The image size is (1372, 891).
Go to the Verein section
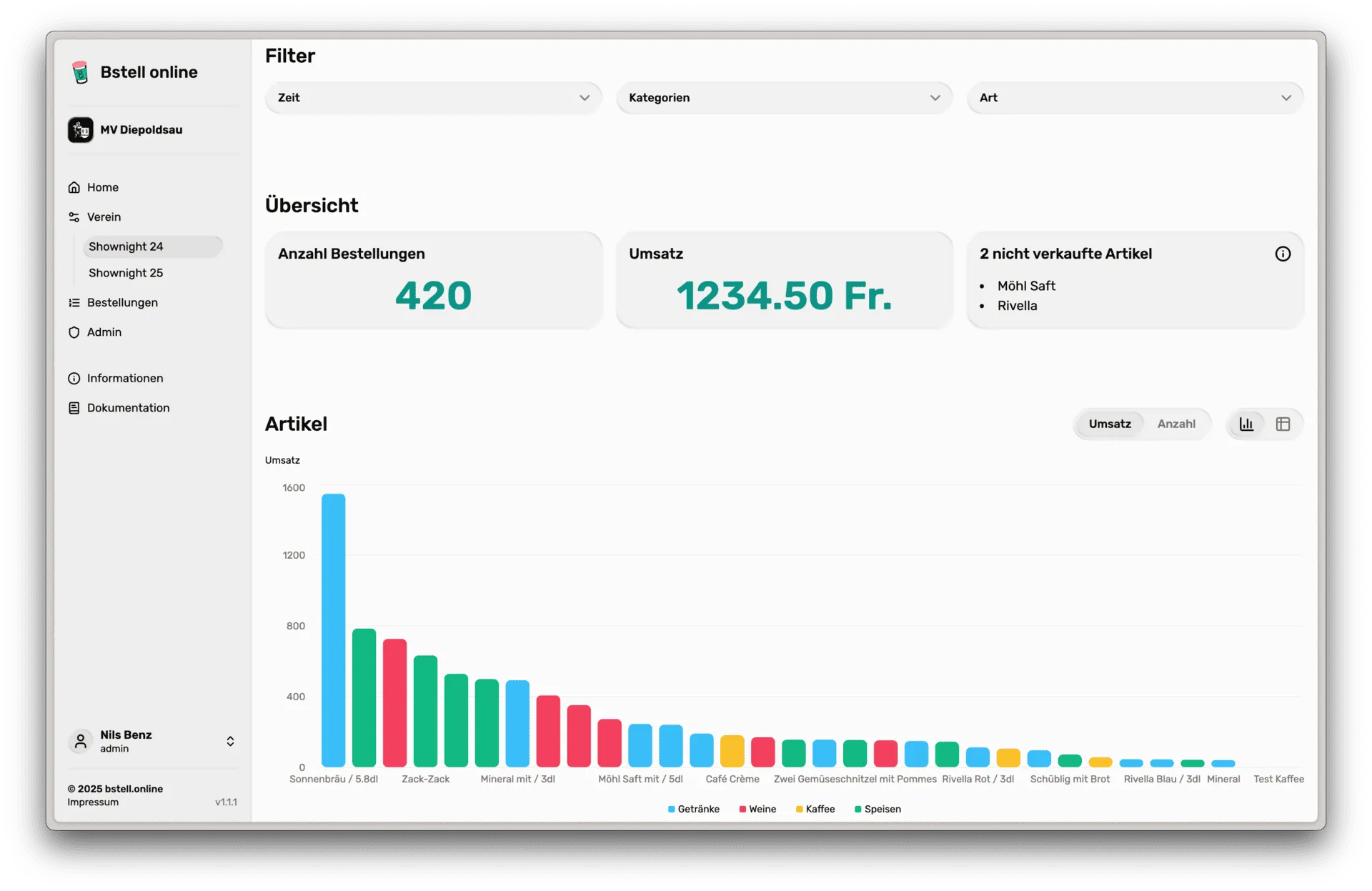(104, 217)
